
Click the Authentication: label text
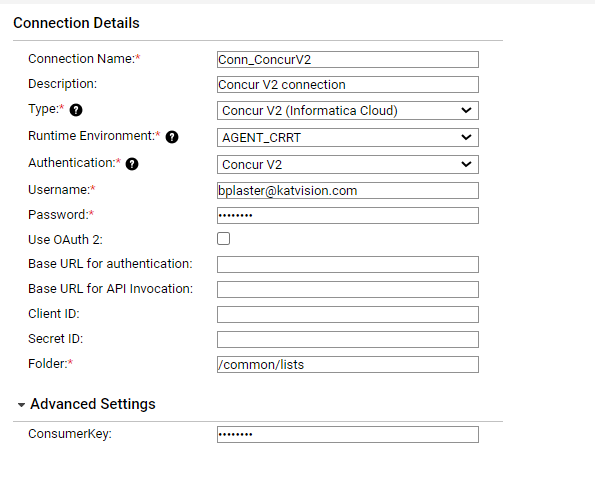(x=72, y=163)
